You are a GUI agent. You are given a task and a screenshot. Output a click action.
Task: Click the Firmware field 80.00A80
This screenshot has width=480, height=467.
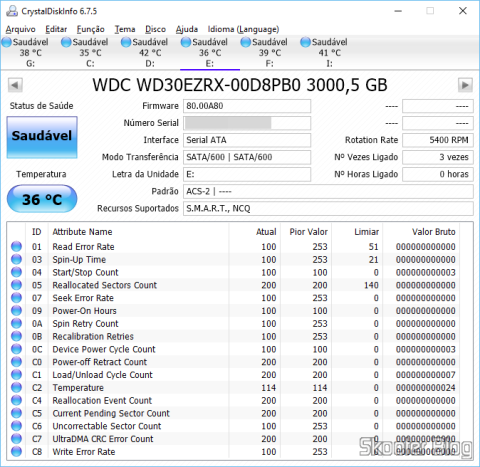[x=247, y=106]
